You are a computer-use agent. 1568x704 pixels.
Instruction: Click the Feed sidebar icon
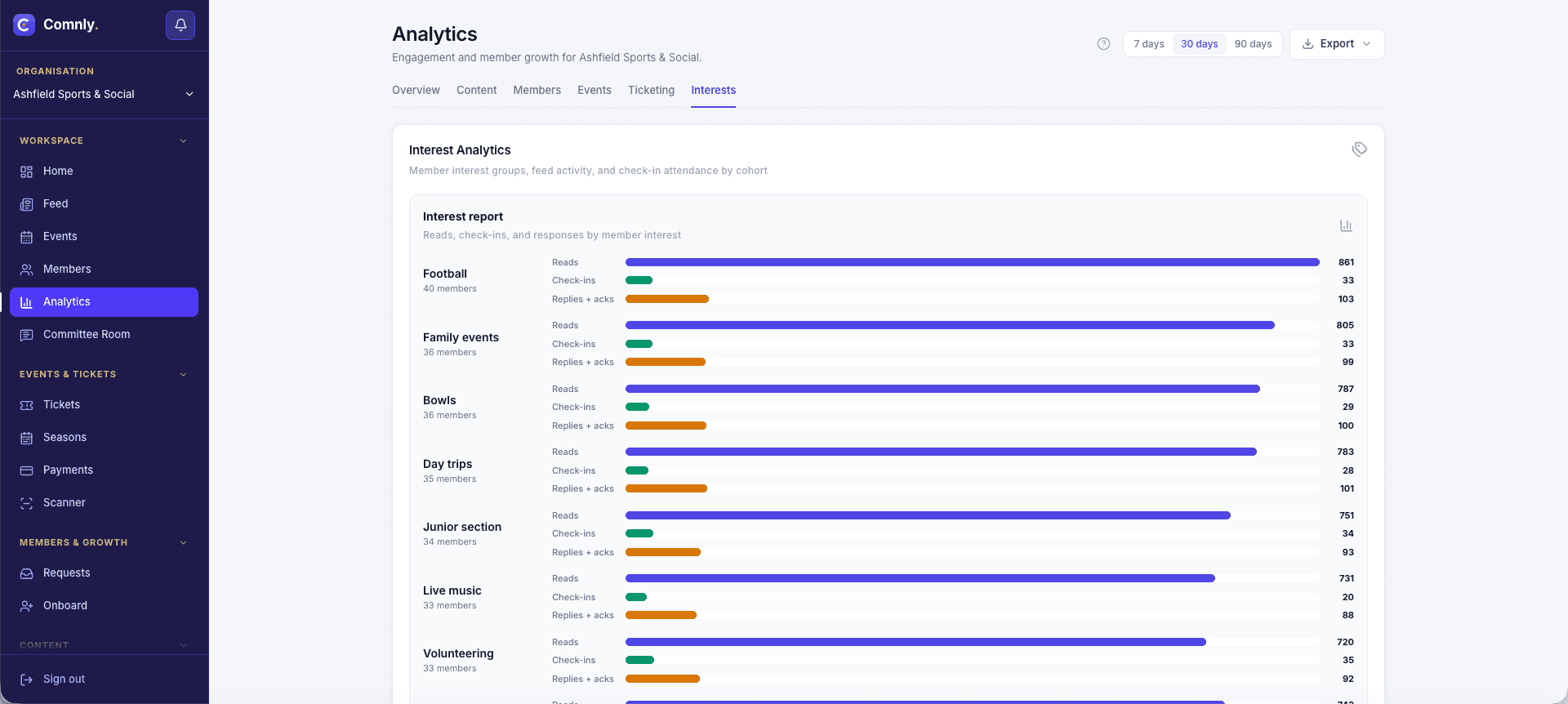click(x=27, y=204)
